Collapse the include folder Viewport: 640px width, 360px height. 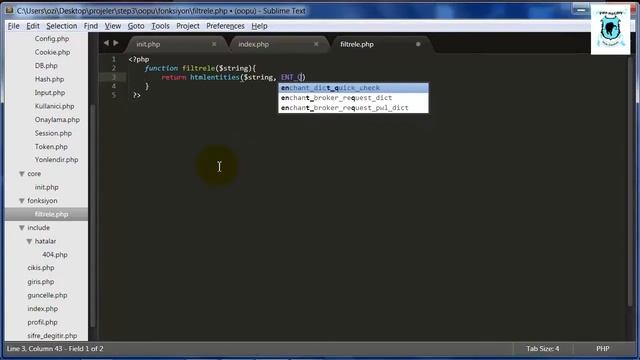point(22,228)
